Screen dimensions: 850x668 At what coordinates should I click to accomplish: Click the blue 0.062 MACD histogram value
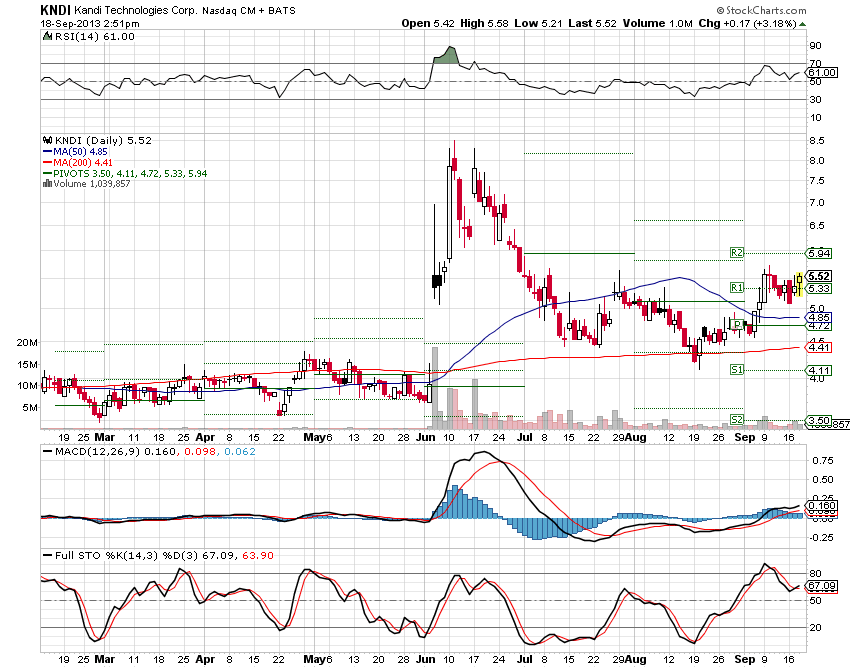tap(240, 452)
